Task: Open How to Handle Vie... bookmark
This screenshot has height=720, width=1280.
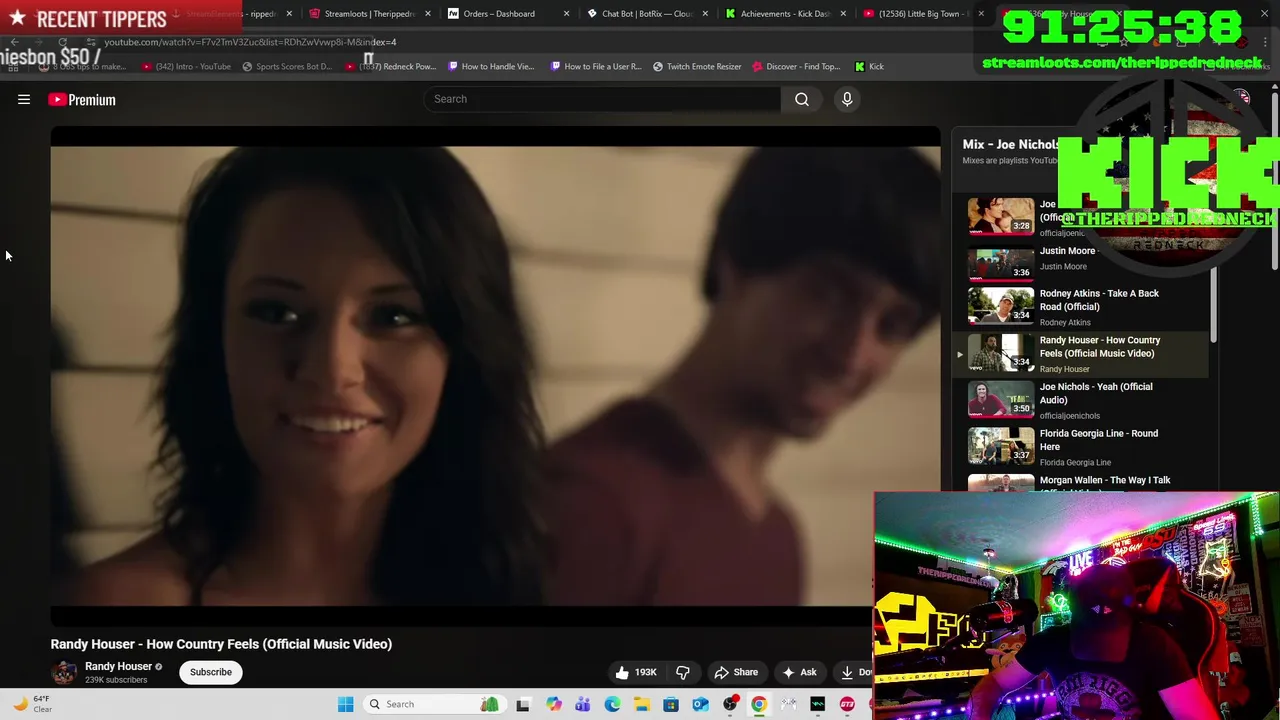Action: 491,67
